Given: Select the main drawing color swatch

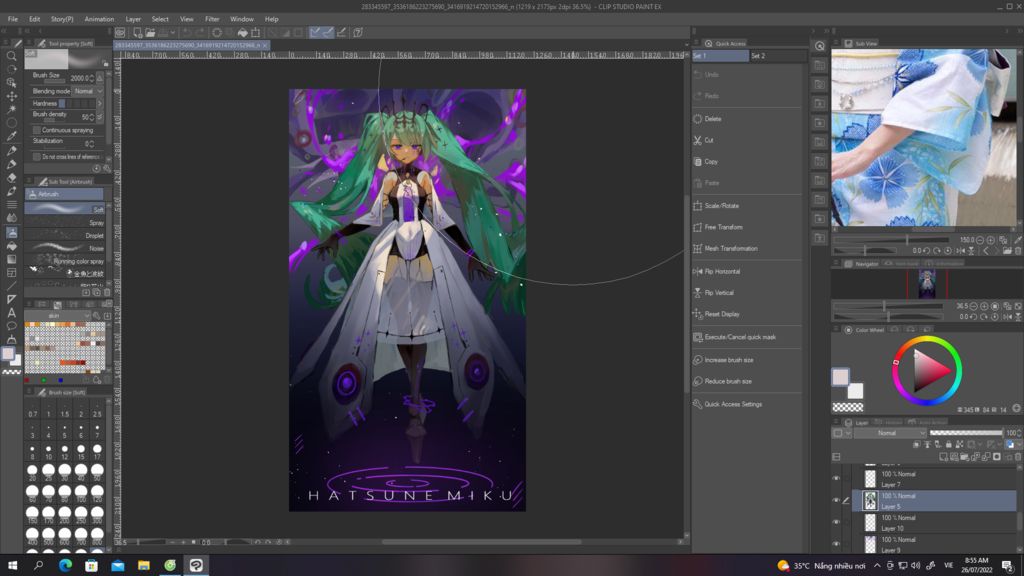Looking at the screenshot, I should pos(840,376).
